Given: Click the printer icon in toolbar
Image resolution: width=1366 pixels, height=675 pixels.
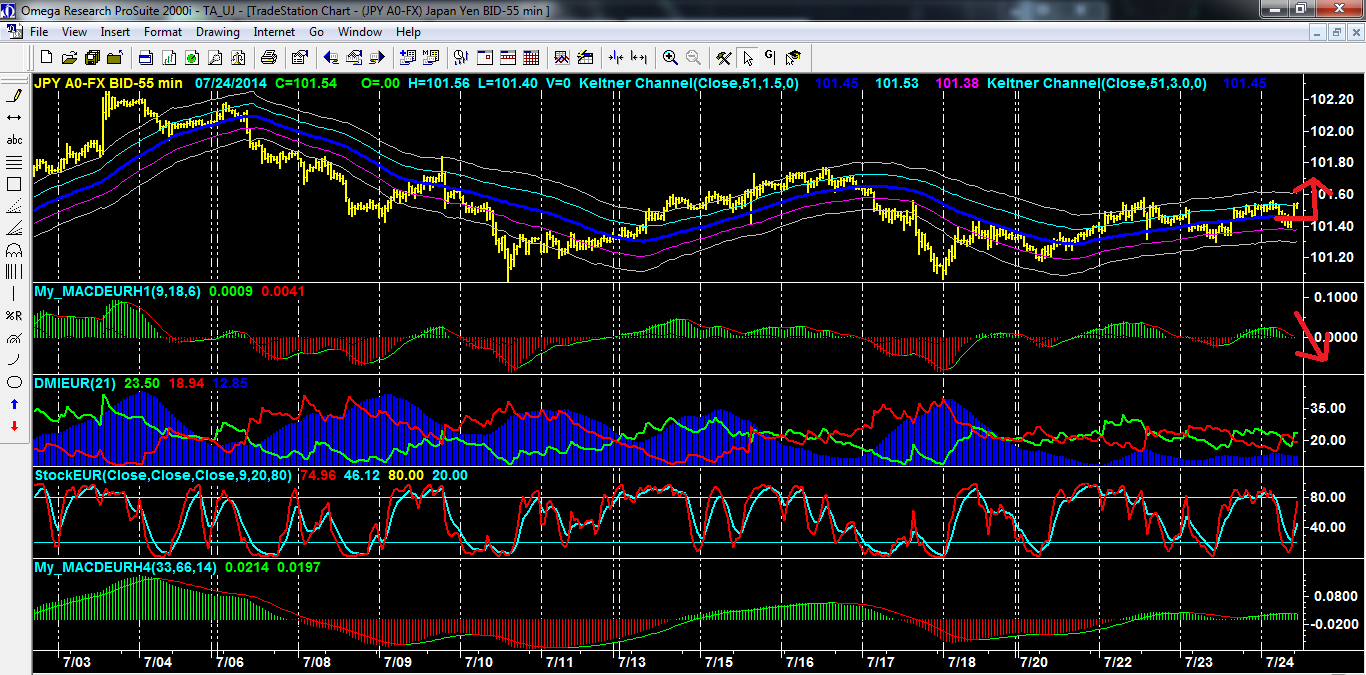Looking at the screenshot, I should tap(268, 57).
